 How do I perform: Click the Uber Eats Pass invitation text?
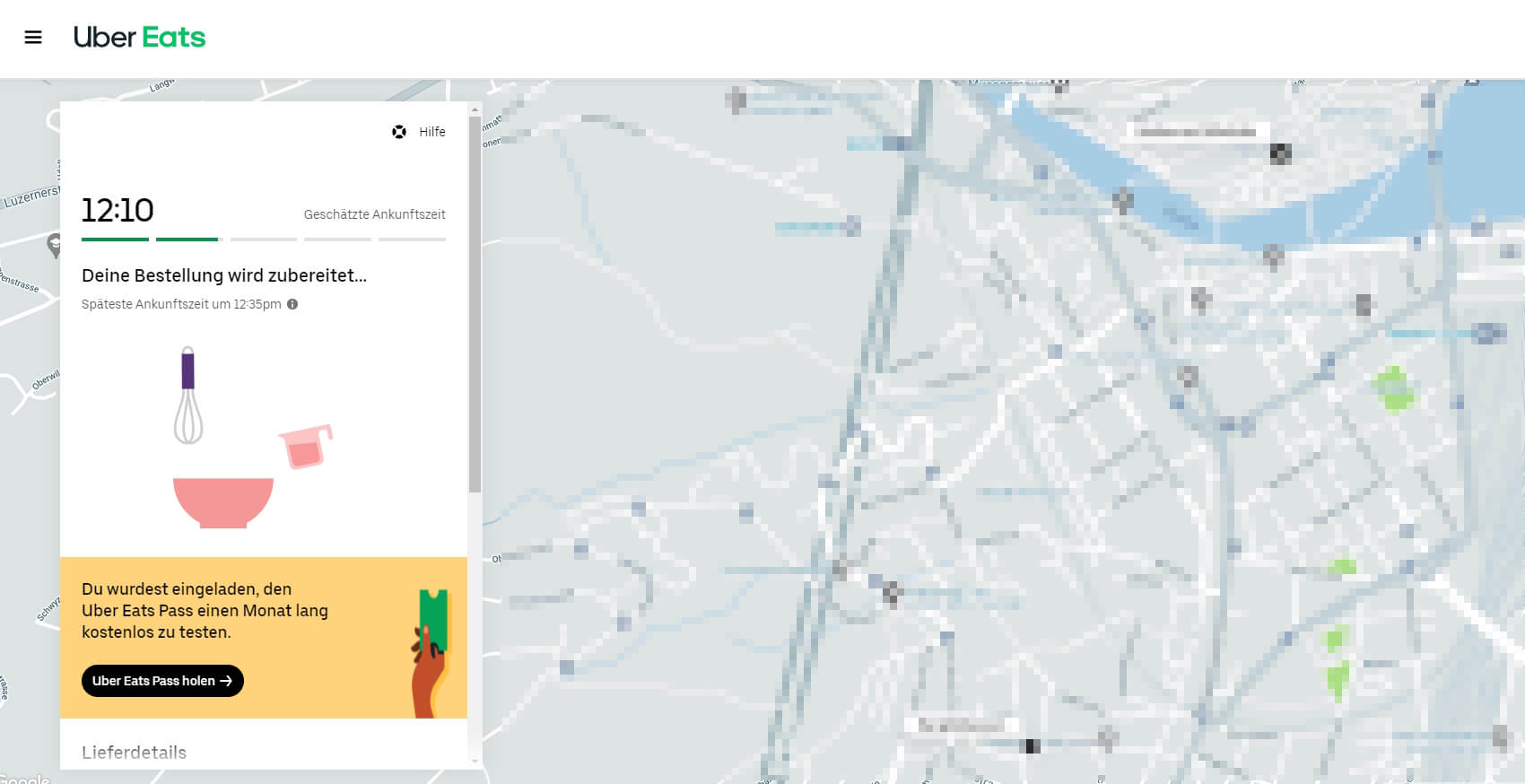coord(205,611)
